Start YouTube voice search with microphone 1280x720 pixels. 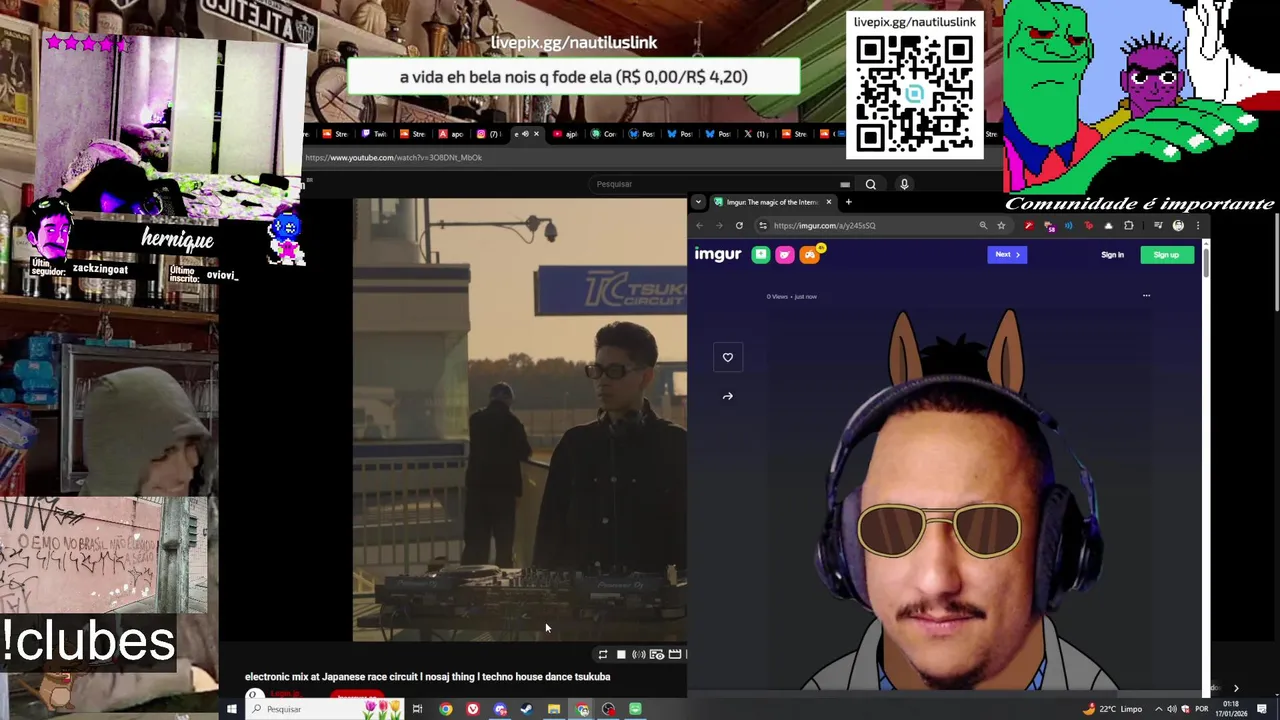coord(904,184)
